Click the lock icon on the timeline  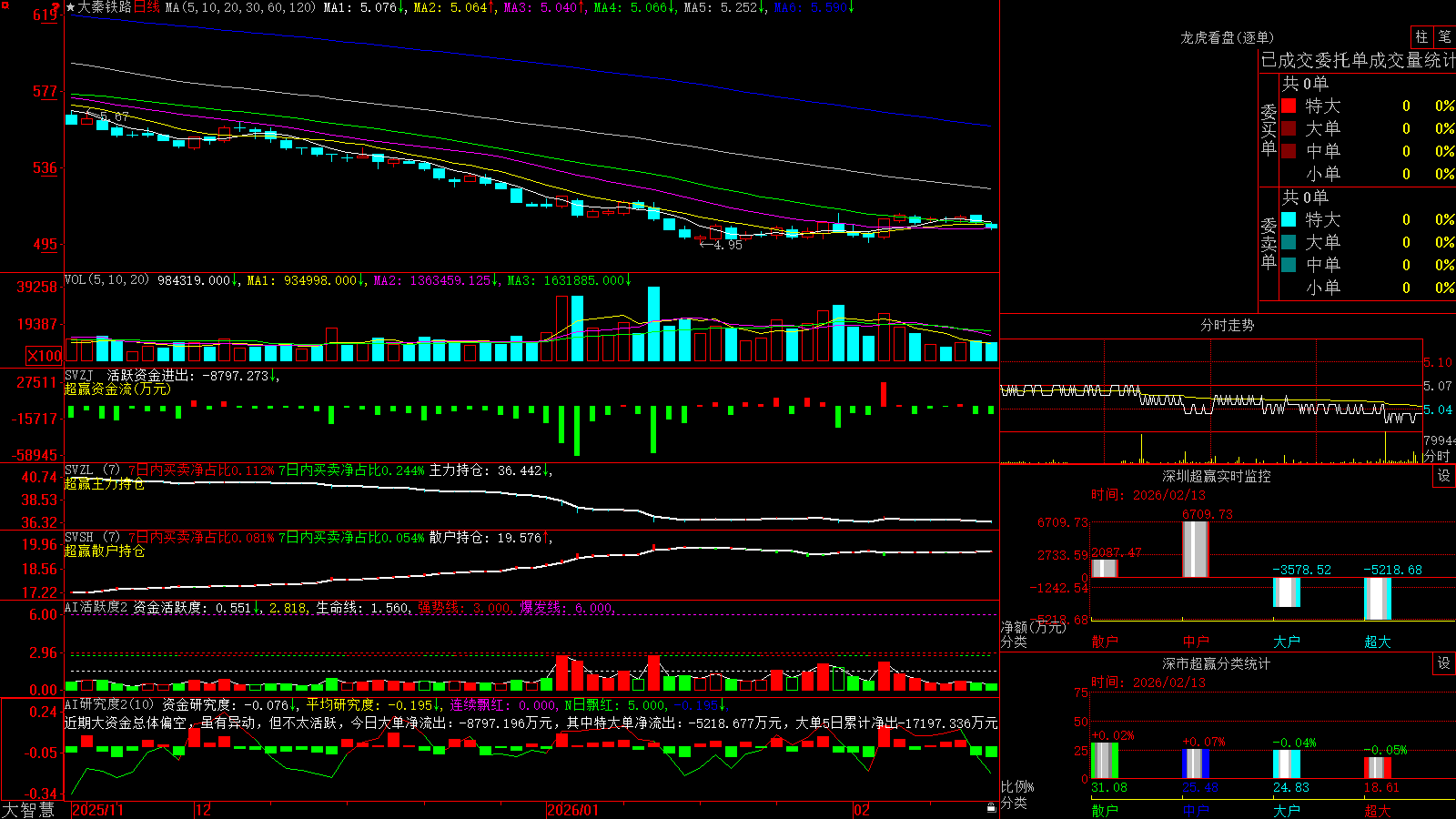992,808
